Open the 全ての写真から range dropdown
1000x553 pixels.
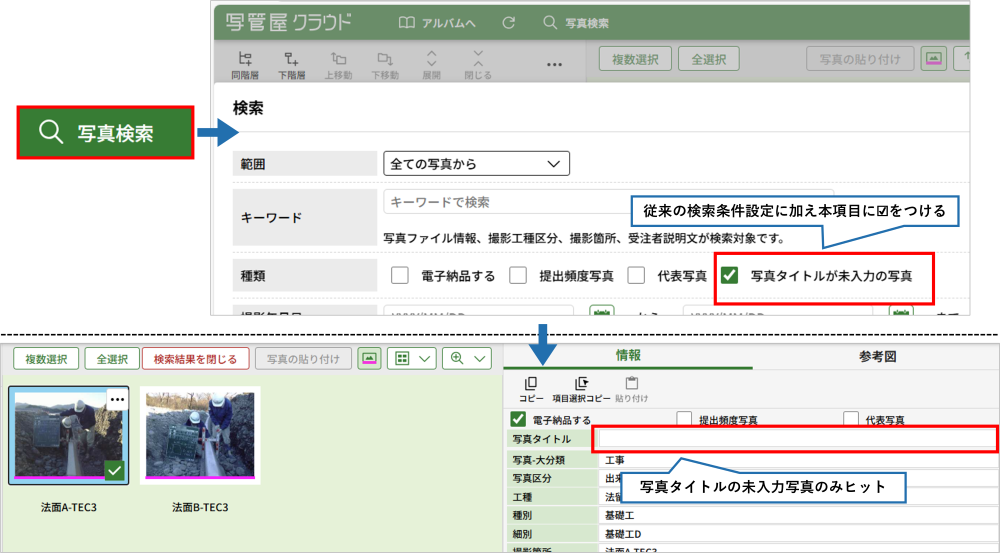coord(476,163)
